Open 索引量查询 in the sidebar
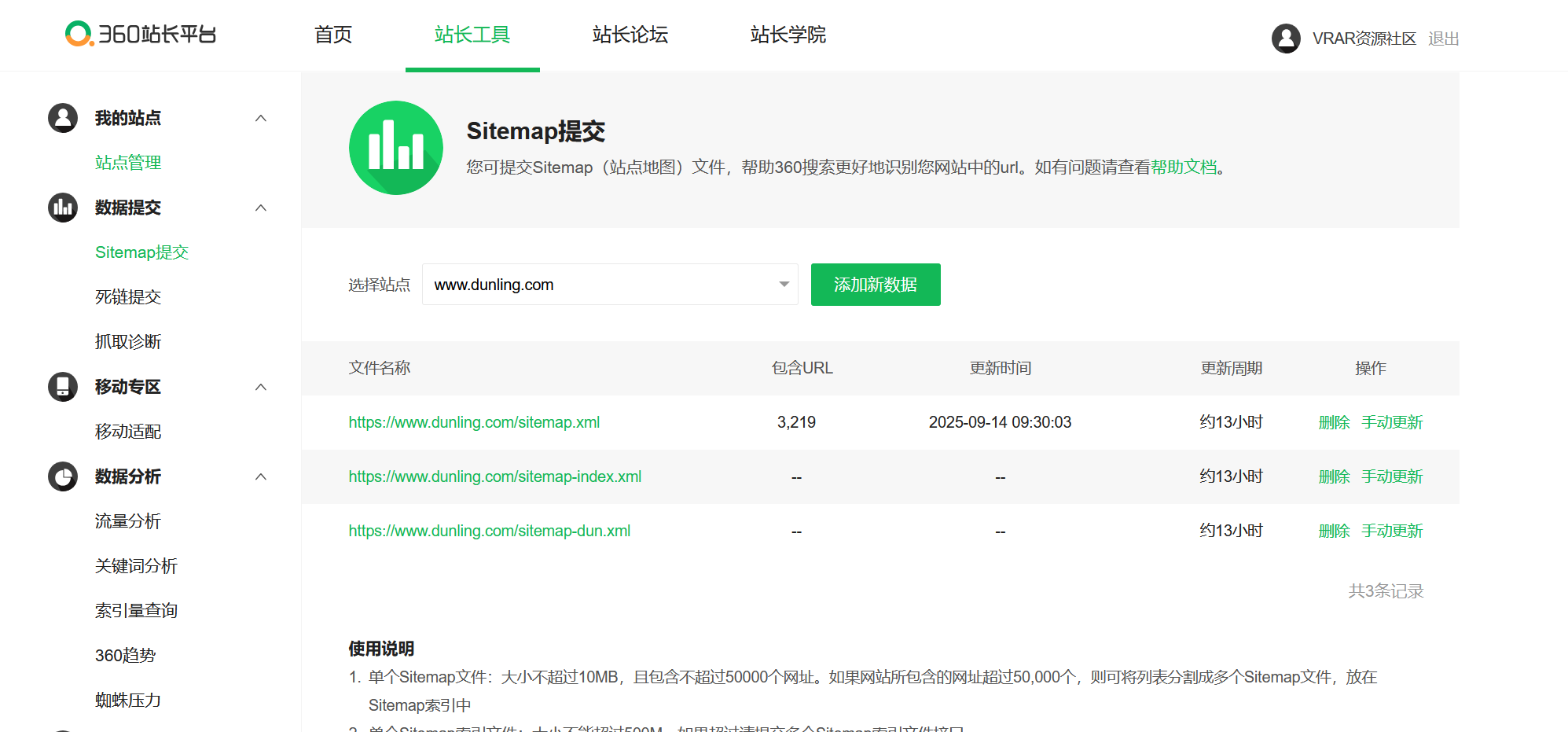 coord(137,611)
